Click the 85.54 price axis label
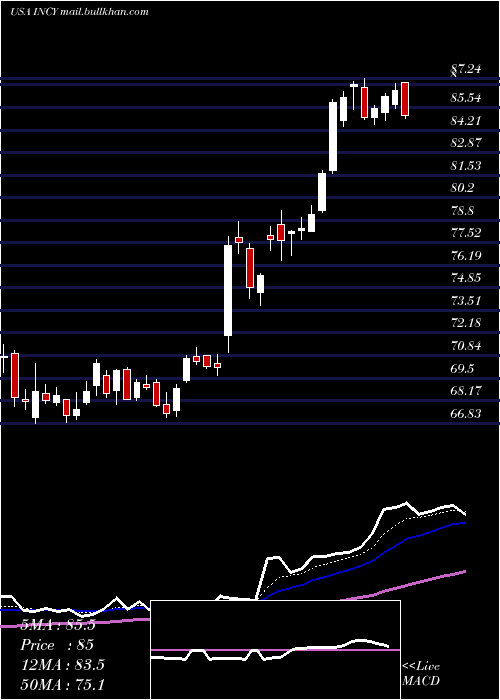500x700 pixels. (x=466, y=97)
